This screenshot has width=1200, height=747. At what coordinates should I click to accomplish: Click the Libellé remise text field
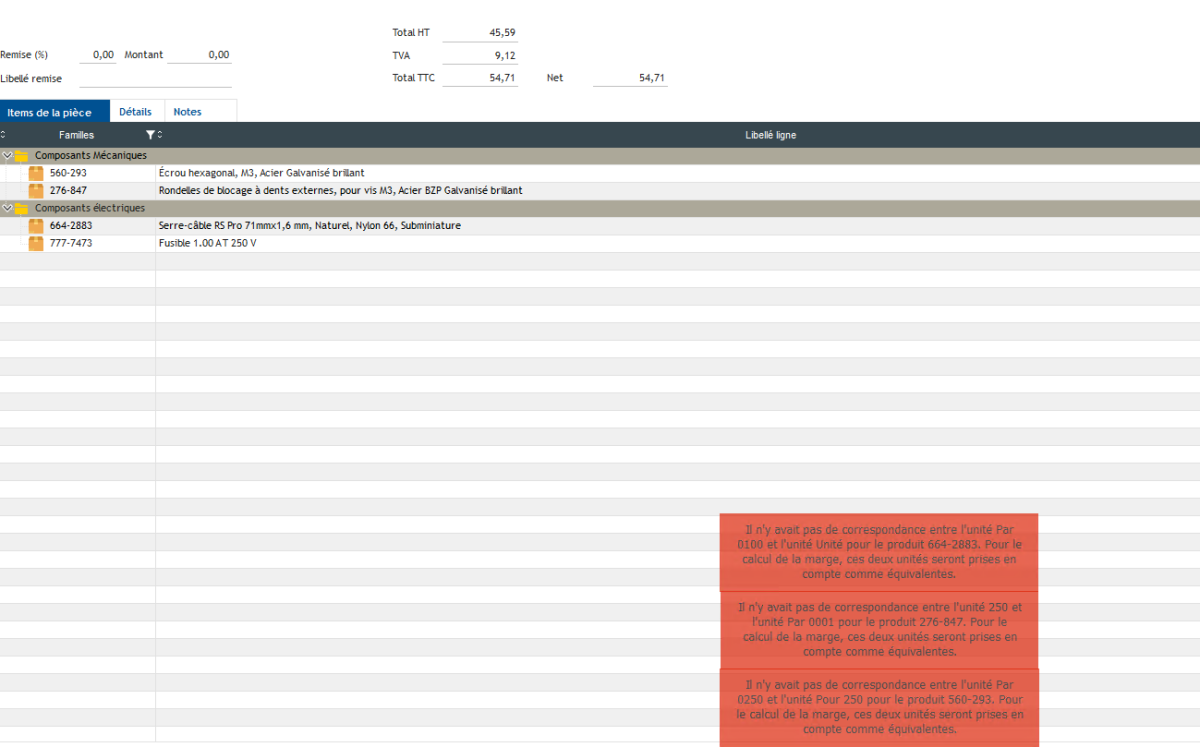[155, 78]
